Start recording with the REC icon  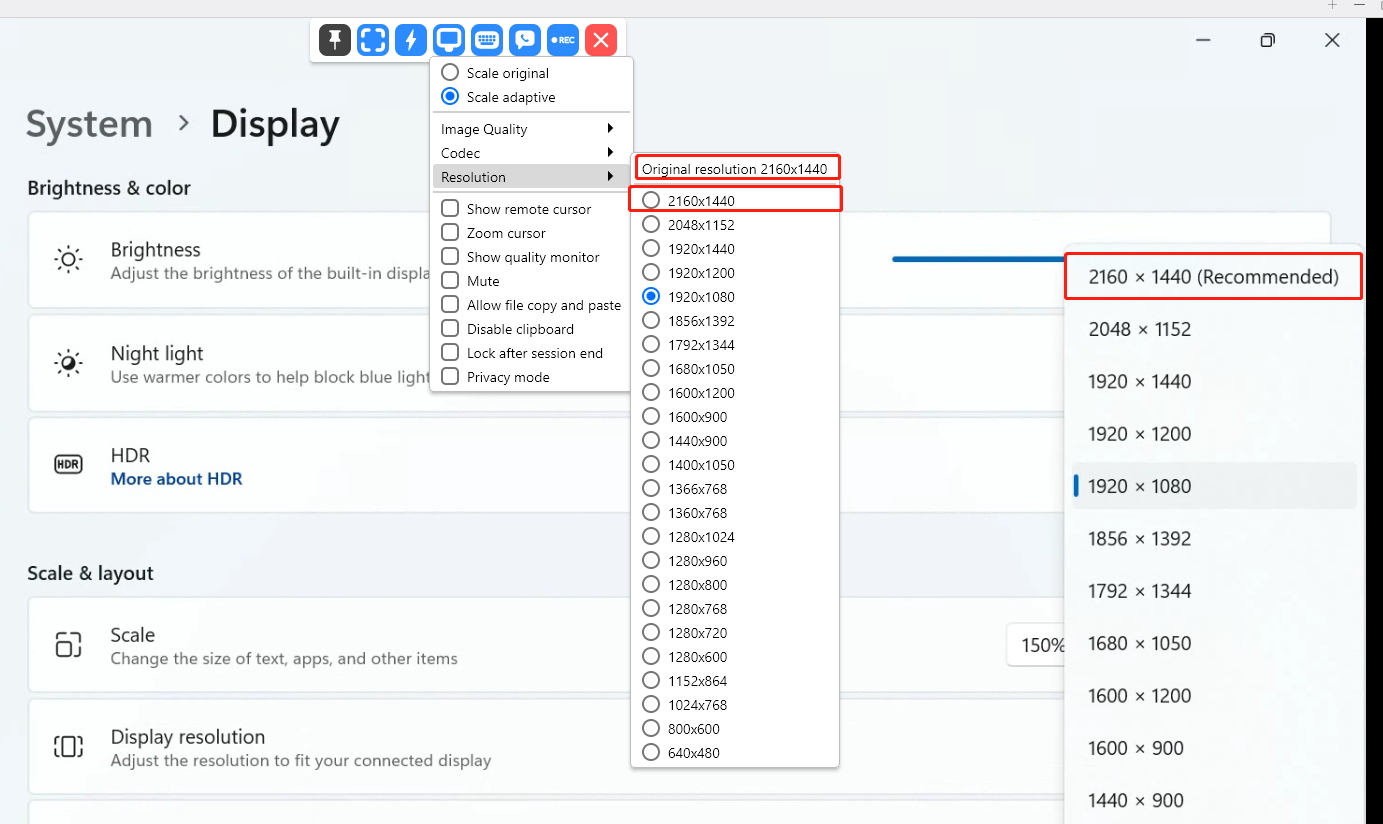click(562, 40)
